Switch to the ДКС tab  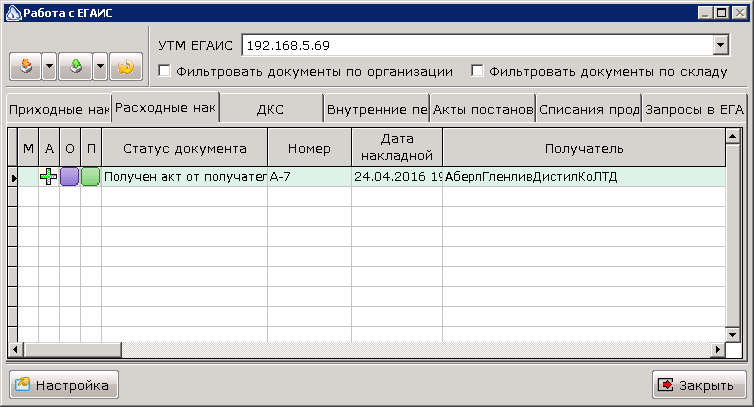click(x=271, y=110)
